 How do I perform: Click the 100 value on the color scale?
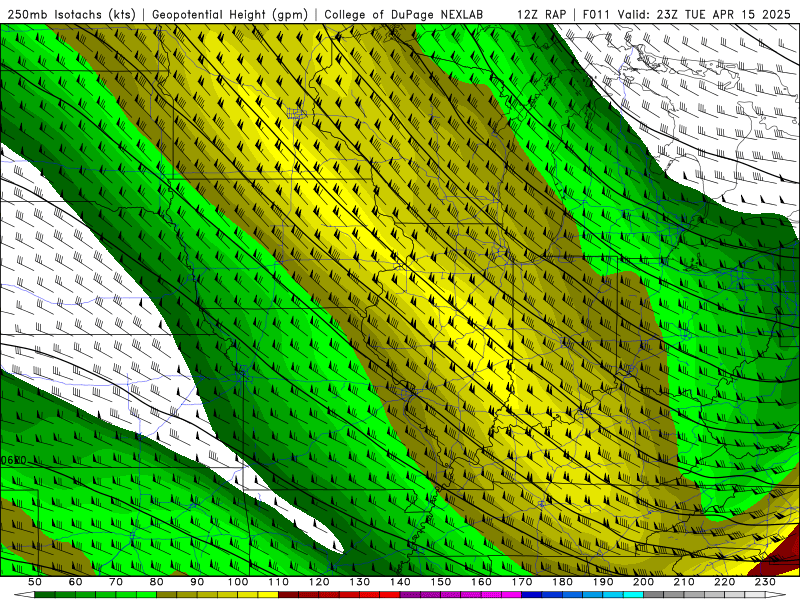pyautogui.click(x=238, y=582)
